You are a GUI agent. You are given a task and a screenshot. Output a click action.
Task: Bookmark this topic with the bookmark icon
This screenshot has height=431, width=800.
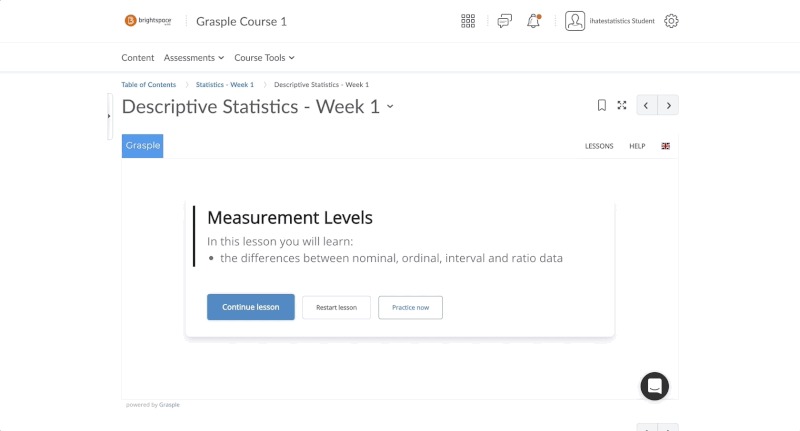(x=601, y=105)
